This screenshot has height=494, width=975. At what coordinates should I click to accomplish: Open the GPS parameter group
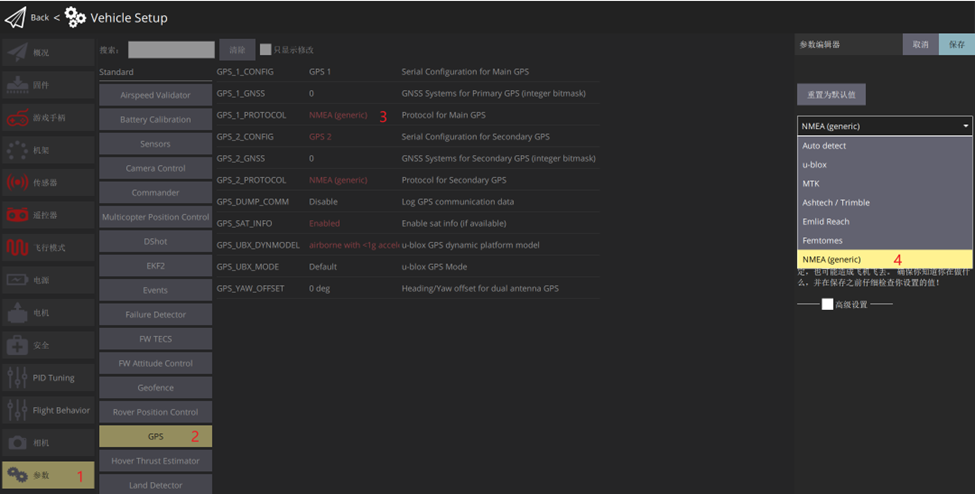click(x=155, y=436)
